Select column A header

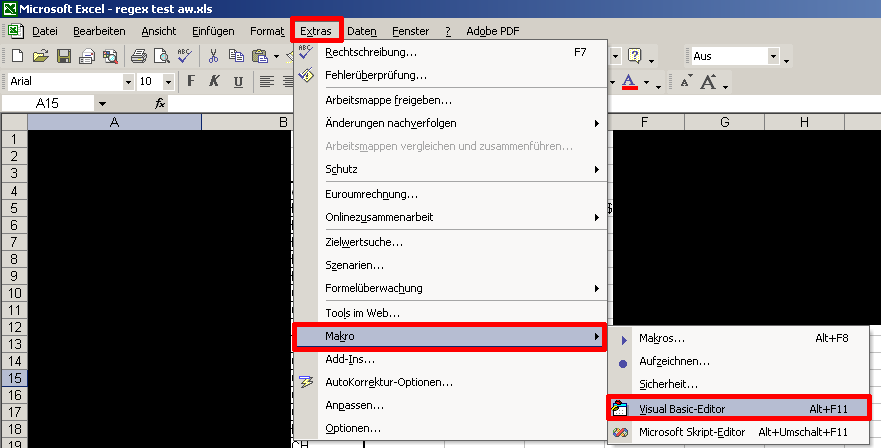pos(115,122)
